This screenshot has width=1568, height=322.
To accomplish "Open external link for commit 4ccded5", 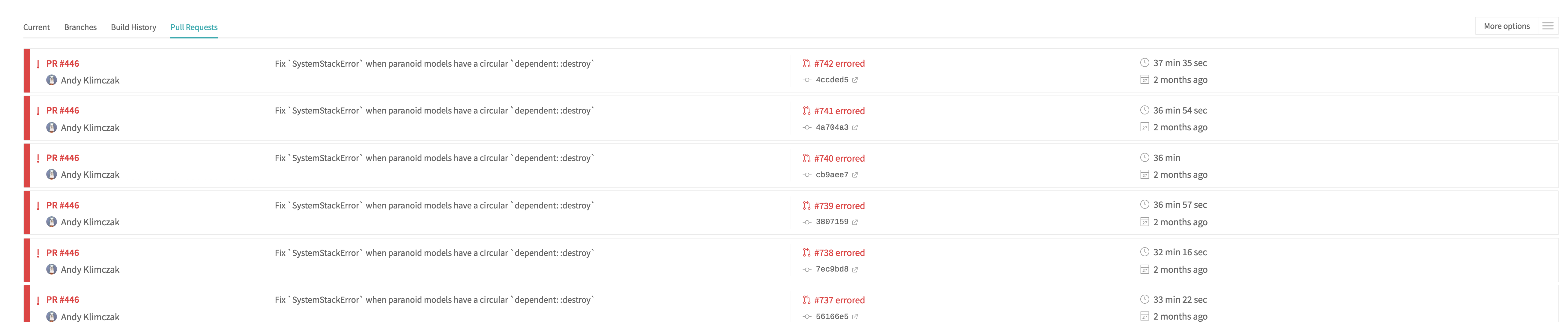I will coord(855,79).
